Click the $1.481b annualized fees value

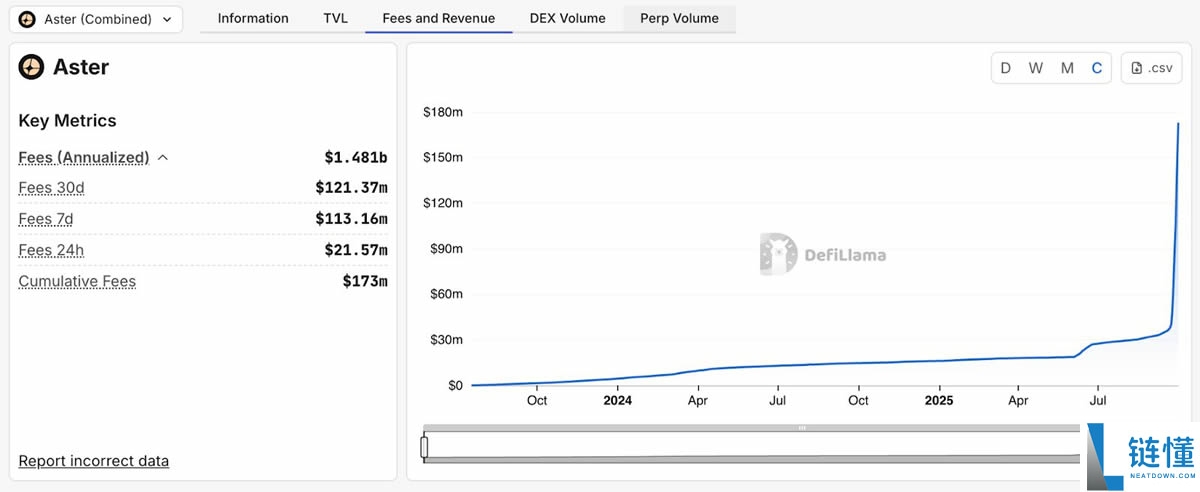coord(356,158)
